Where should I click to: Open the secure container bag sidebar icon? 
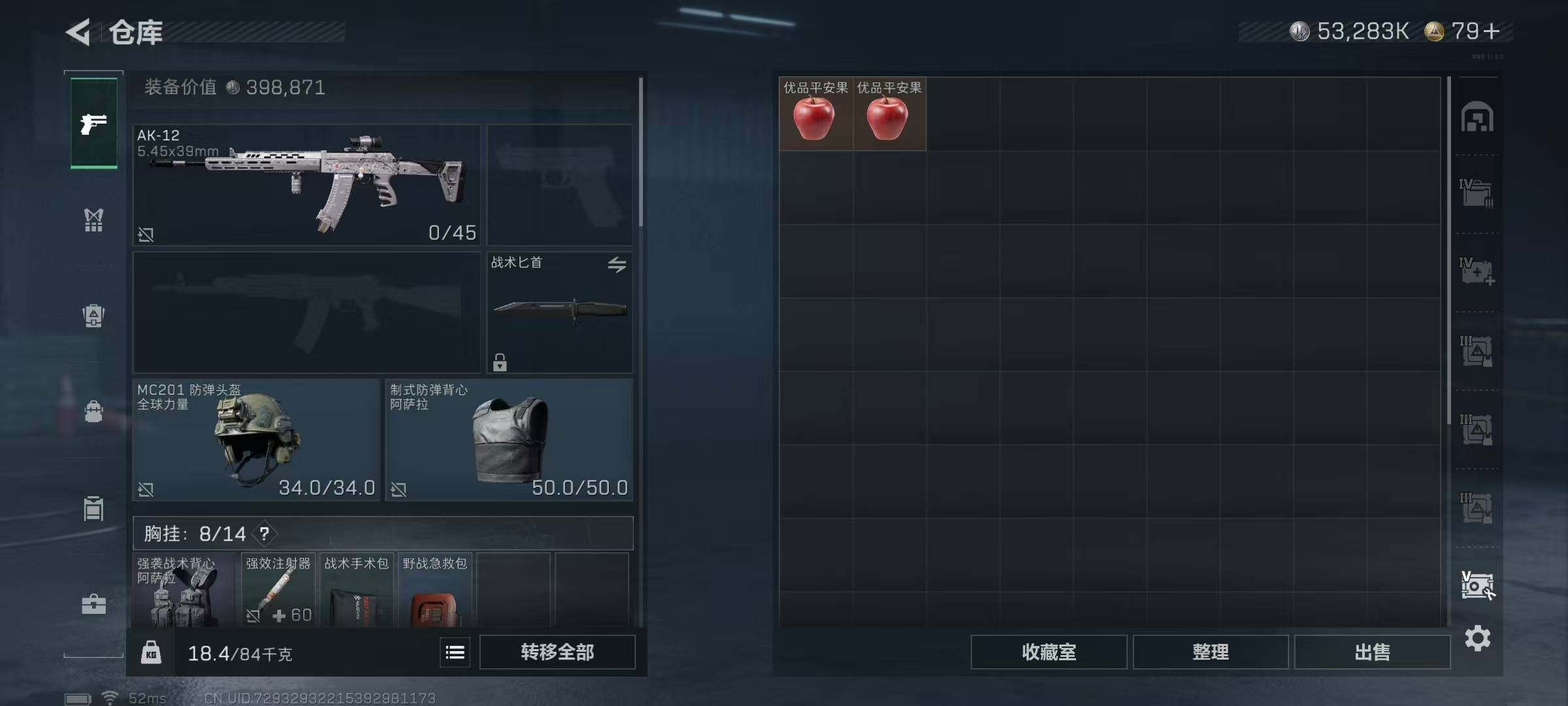[x=93, y=411]
